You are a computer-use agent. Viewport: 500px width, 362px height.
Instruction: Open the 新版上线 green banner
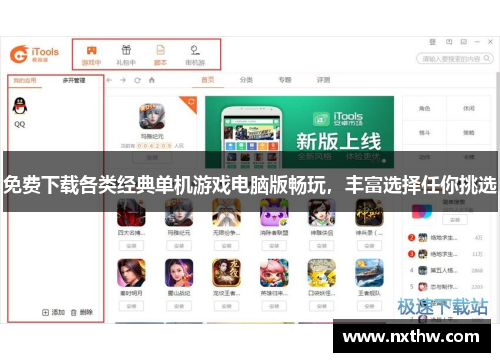point(299,132)
